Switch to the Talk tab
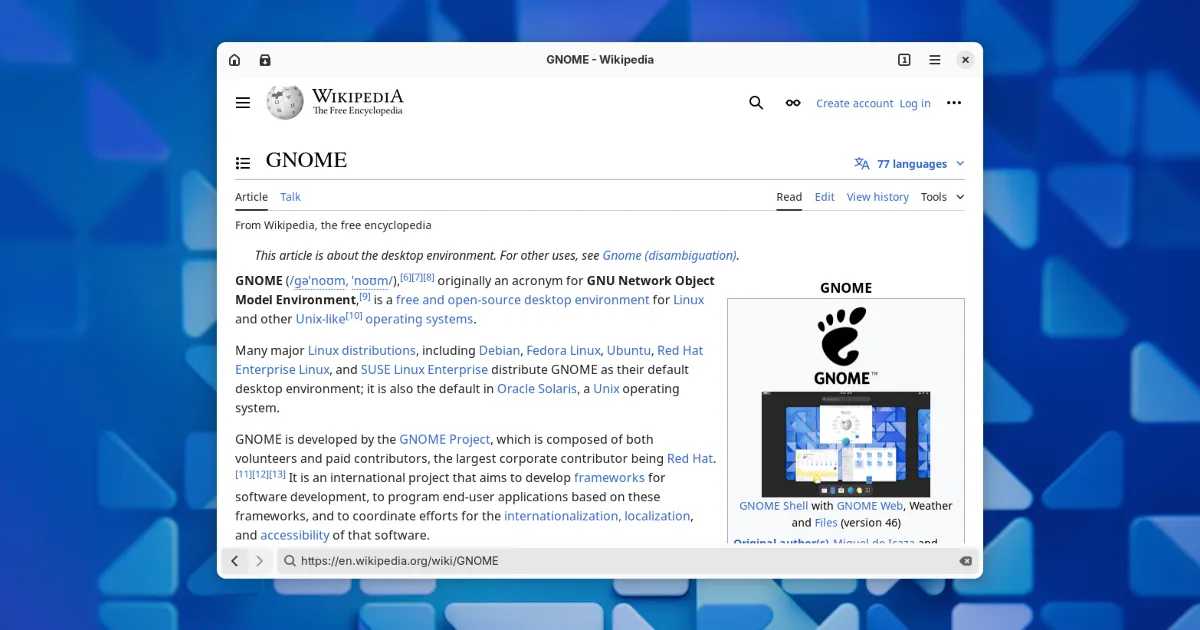Image resolution: width=1200 pixels, height=630 pixels. pyautogui.click(x=290, y=197)
